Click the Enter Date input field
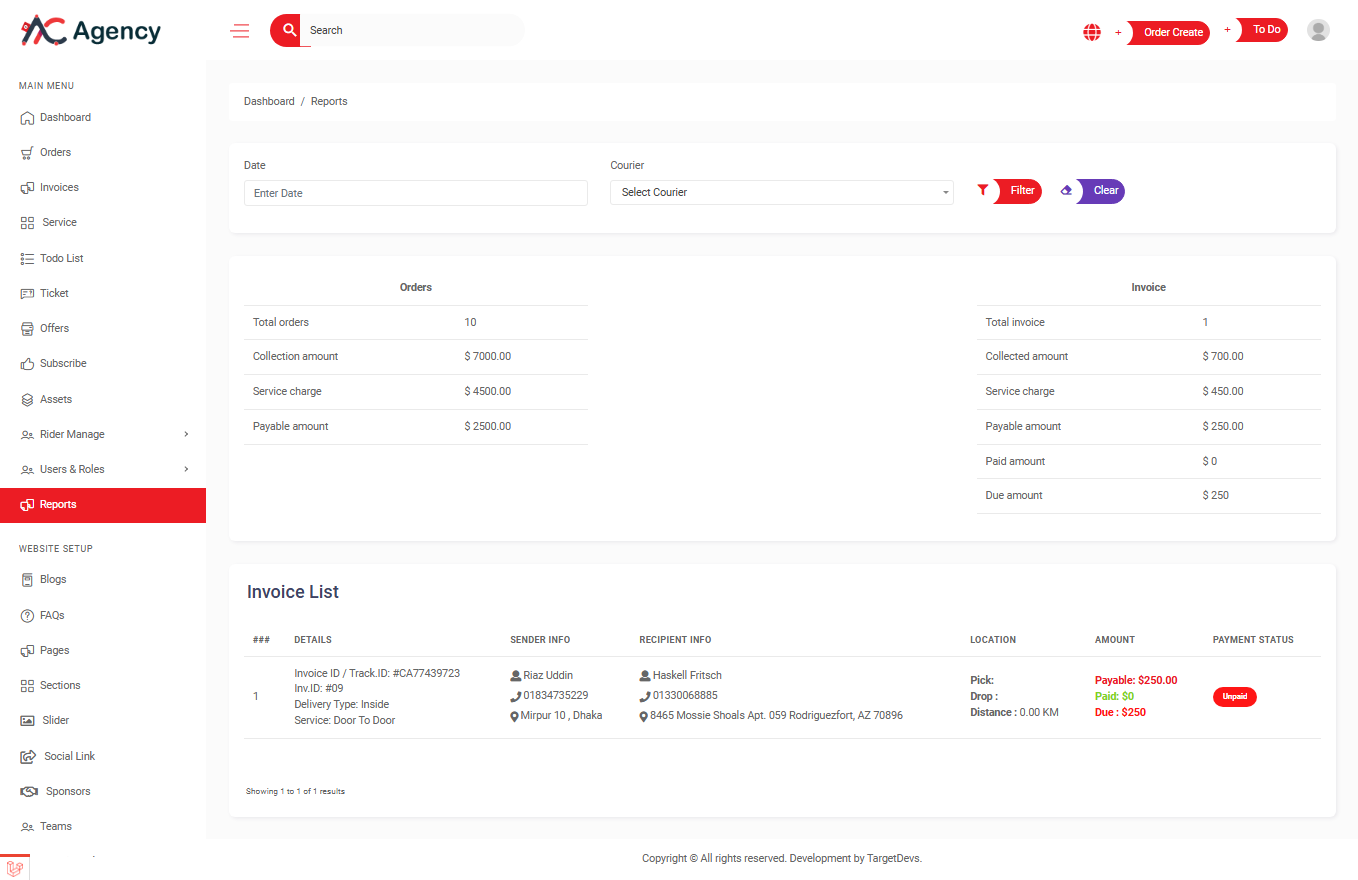Screen dimensions: 1358x880 [x=415, y=193]
